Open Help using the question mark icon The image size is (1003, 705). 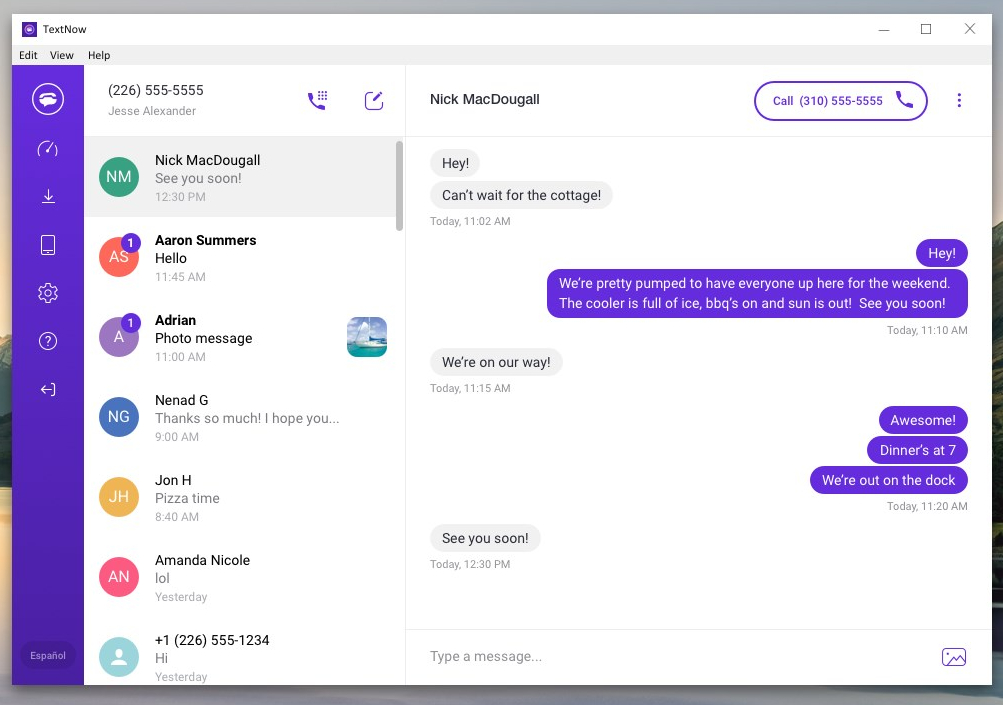click(47, 340)
